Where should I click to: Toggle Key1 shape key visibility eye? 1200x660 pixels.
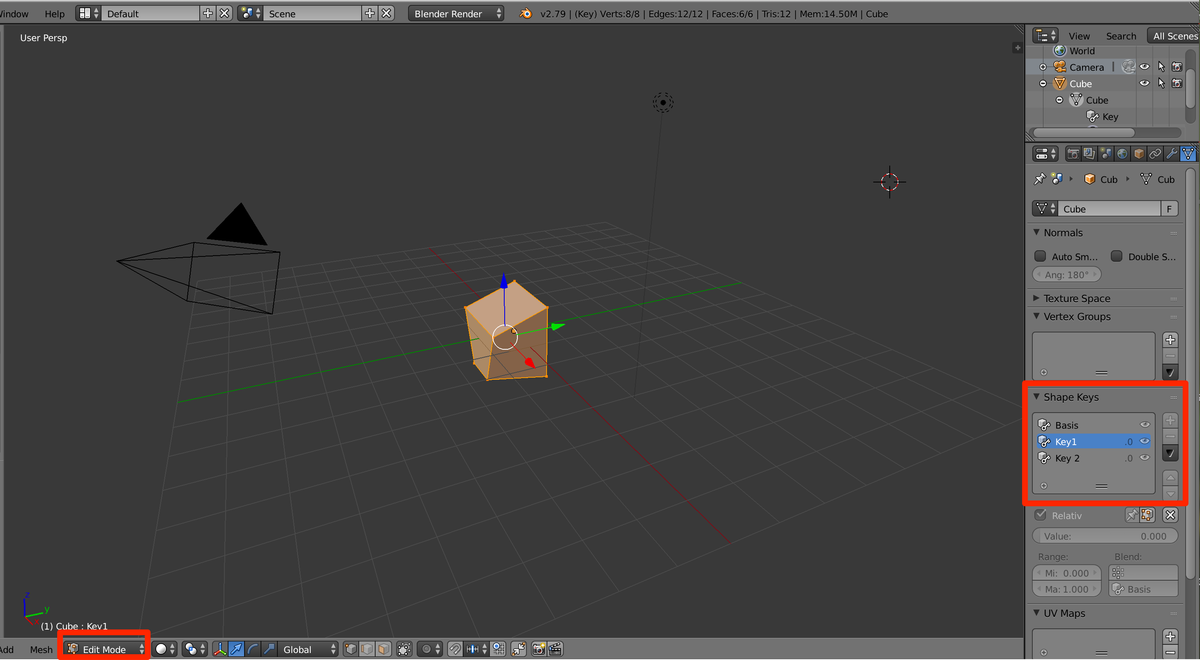(x=1146, y=440)
